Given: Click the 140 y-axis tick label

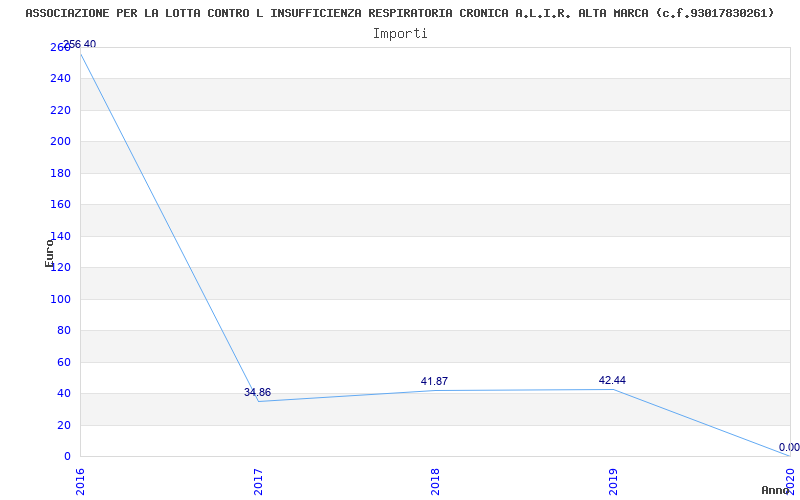Looking at the screenshot, I should coord(60,236).
